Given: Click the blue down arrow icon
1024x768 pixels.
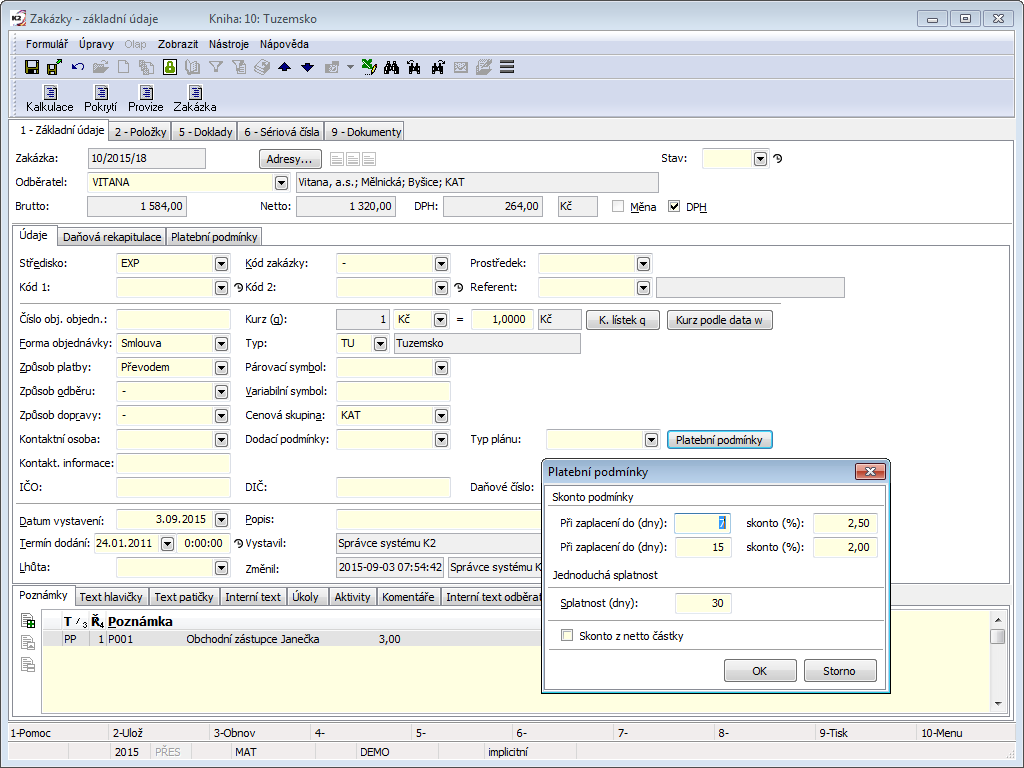Looking at the screenshot, I should (307, 67).
